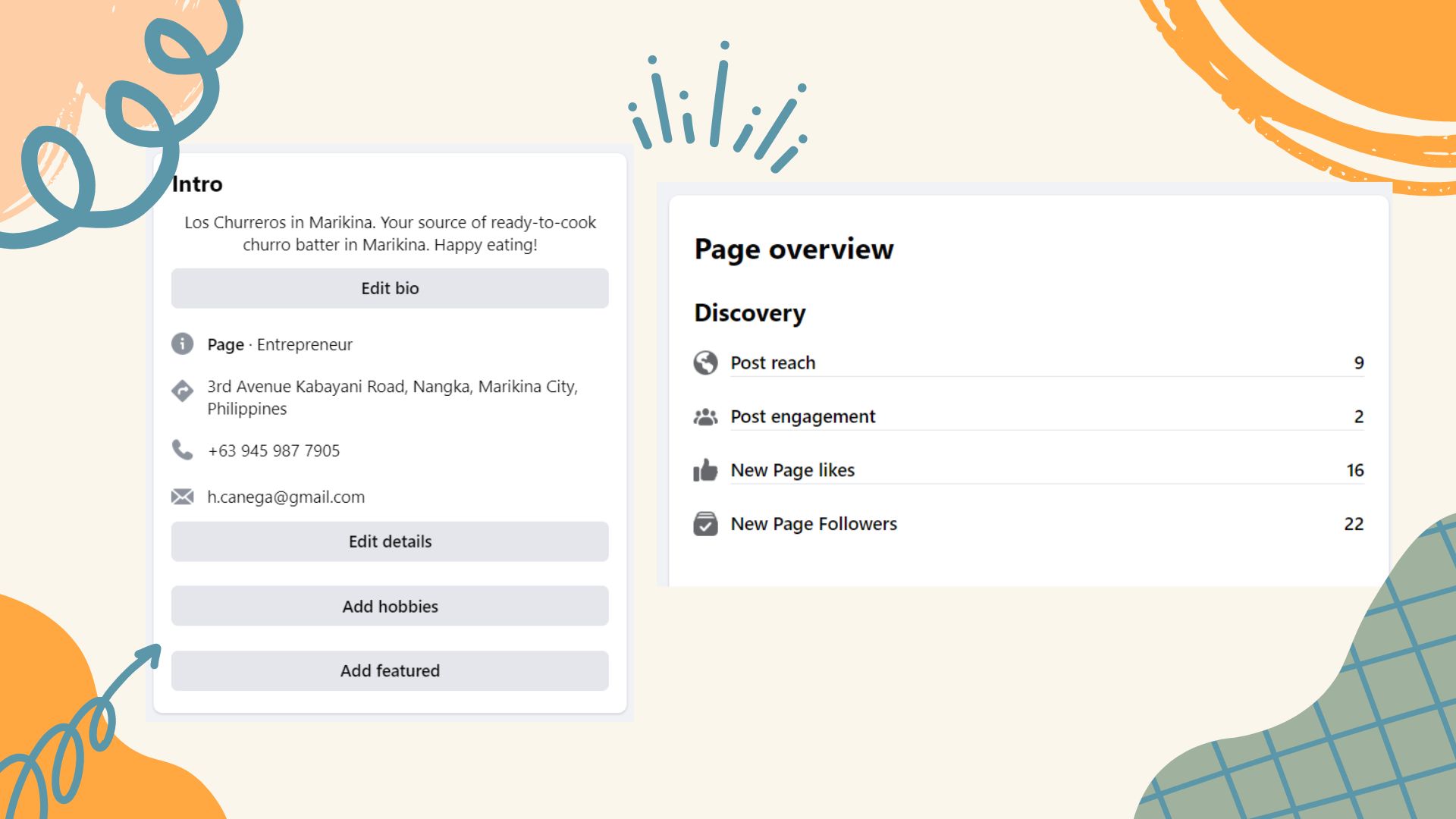Click the info circle icon beside Page
This screenshot has height=819, width=1456.
182,344
